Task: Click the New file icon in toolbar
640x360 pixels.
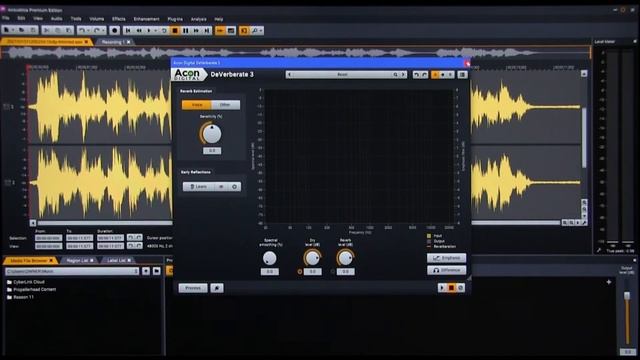Action: pyautogui.click(x=7, y=31)
